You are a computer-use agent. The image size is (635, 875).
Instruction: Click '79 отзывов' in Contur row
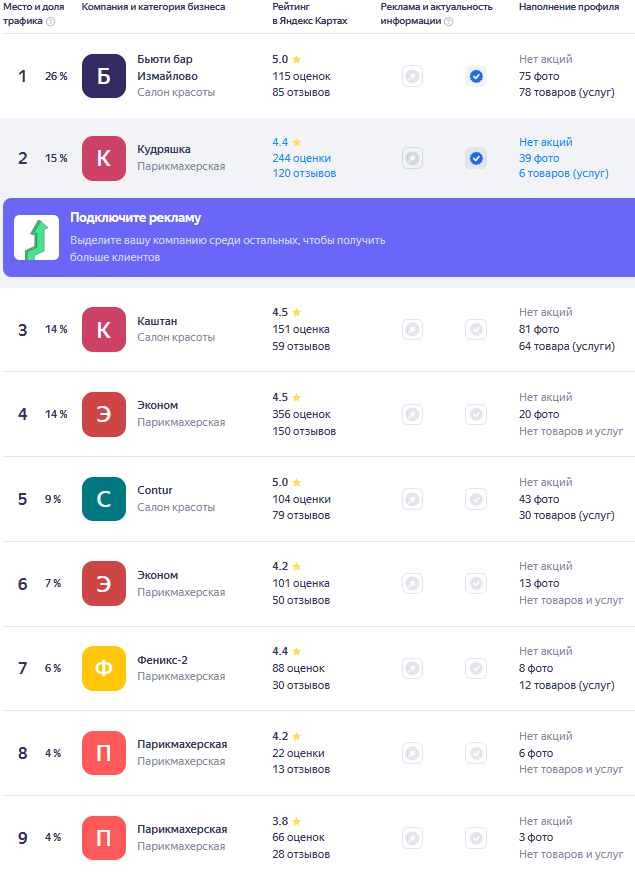pos(301,516)
